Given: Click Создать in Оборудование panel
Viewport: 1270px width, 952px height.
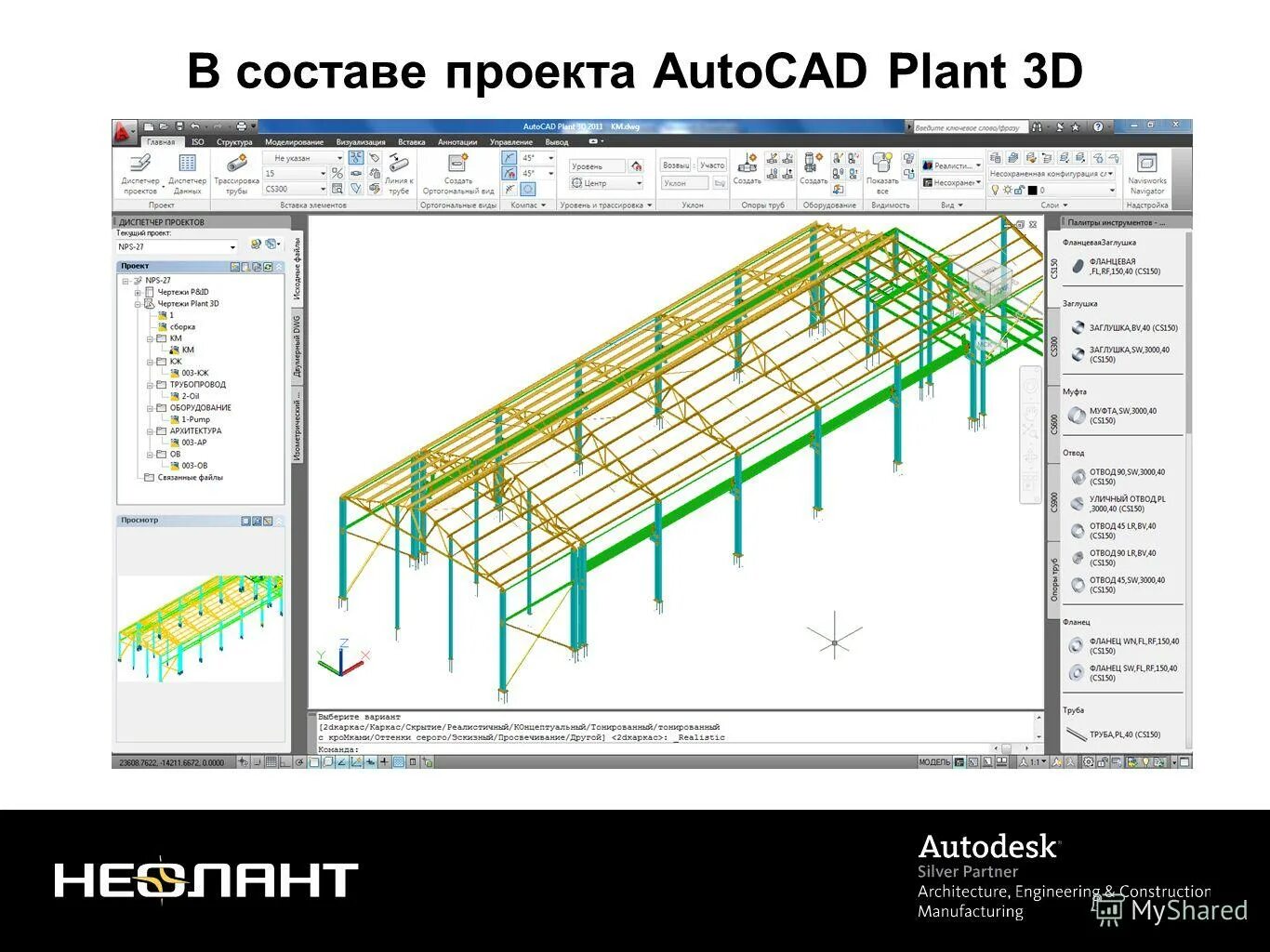Looking at the screenshot, I should pyautogui.click(x=814, y=169).
